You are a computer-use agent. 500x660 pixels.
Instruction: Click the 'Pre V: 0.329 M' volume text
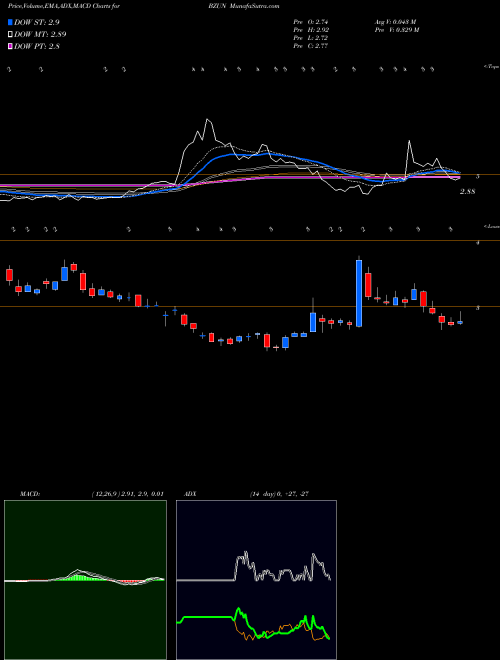click(396, 30)
